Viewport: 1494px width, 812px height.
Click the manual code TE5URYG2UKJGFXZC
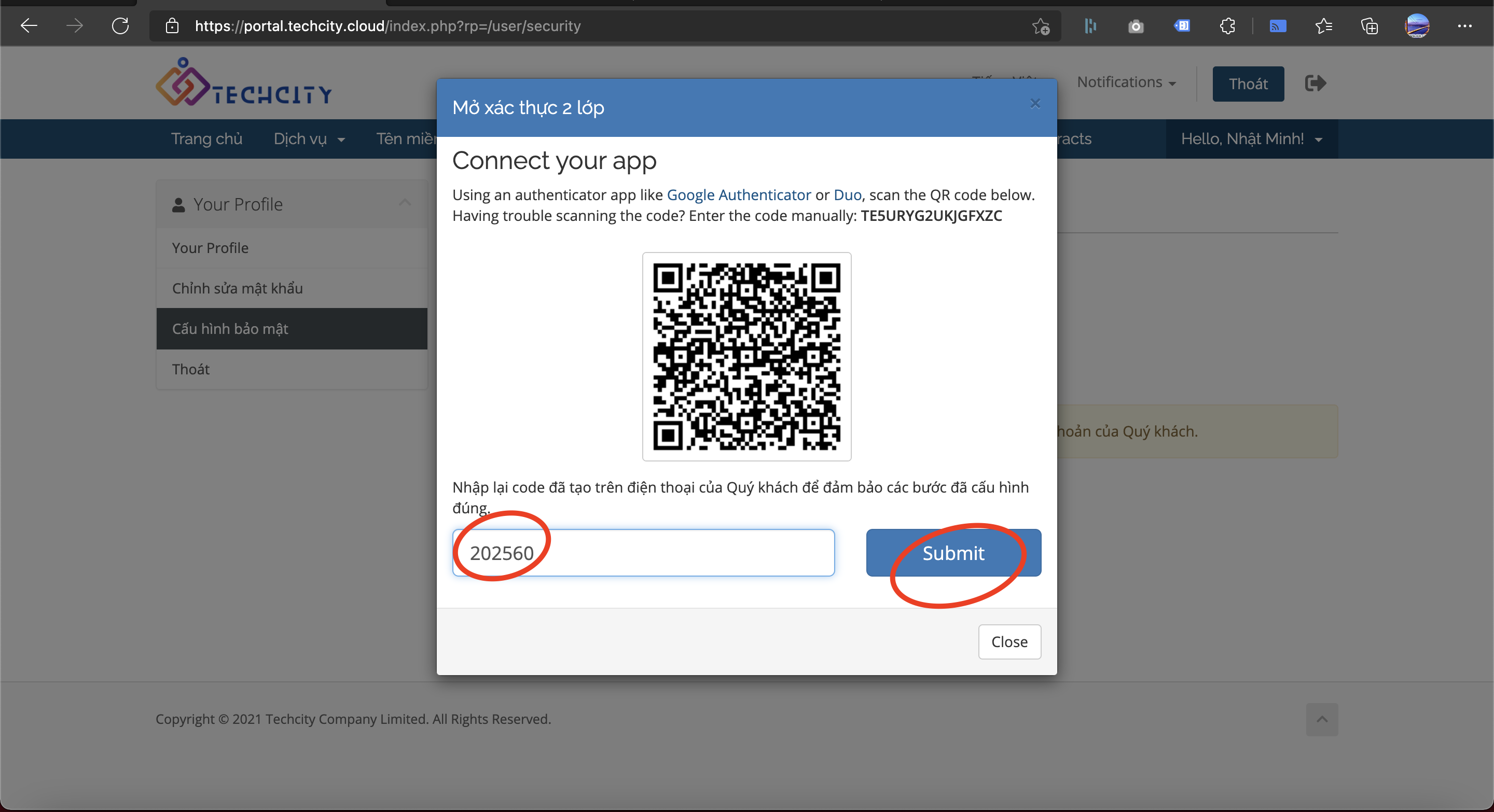click(931, 216)
